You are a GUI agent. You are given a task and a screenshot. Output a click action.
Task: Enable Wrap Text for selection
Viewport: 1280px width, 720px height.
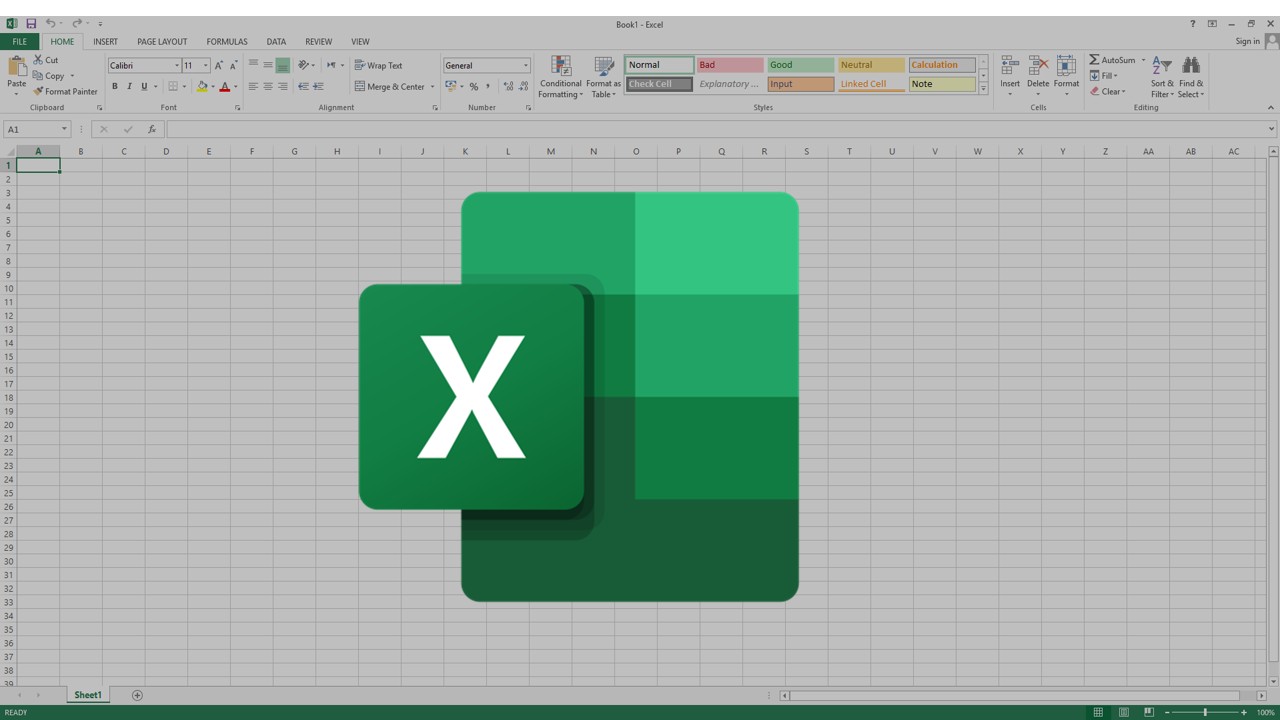pyautogui.click(x=378, y=64)
